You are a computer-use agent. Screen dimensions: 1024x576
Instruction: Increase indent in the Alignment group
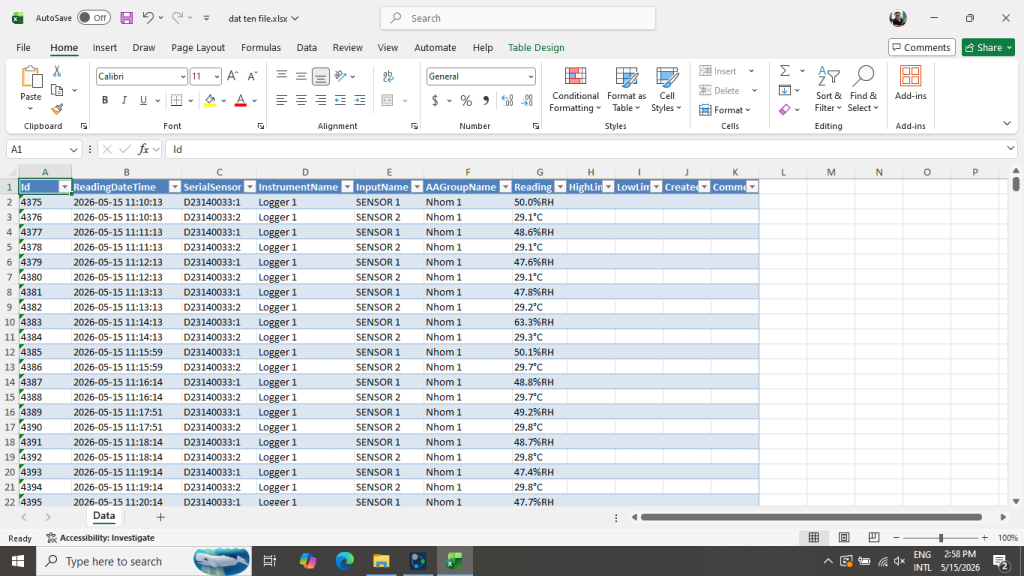tap(360, 101)
